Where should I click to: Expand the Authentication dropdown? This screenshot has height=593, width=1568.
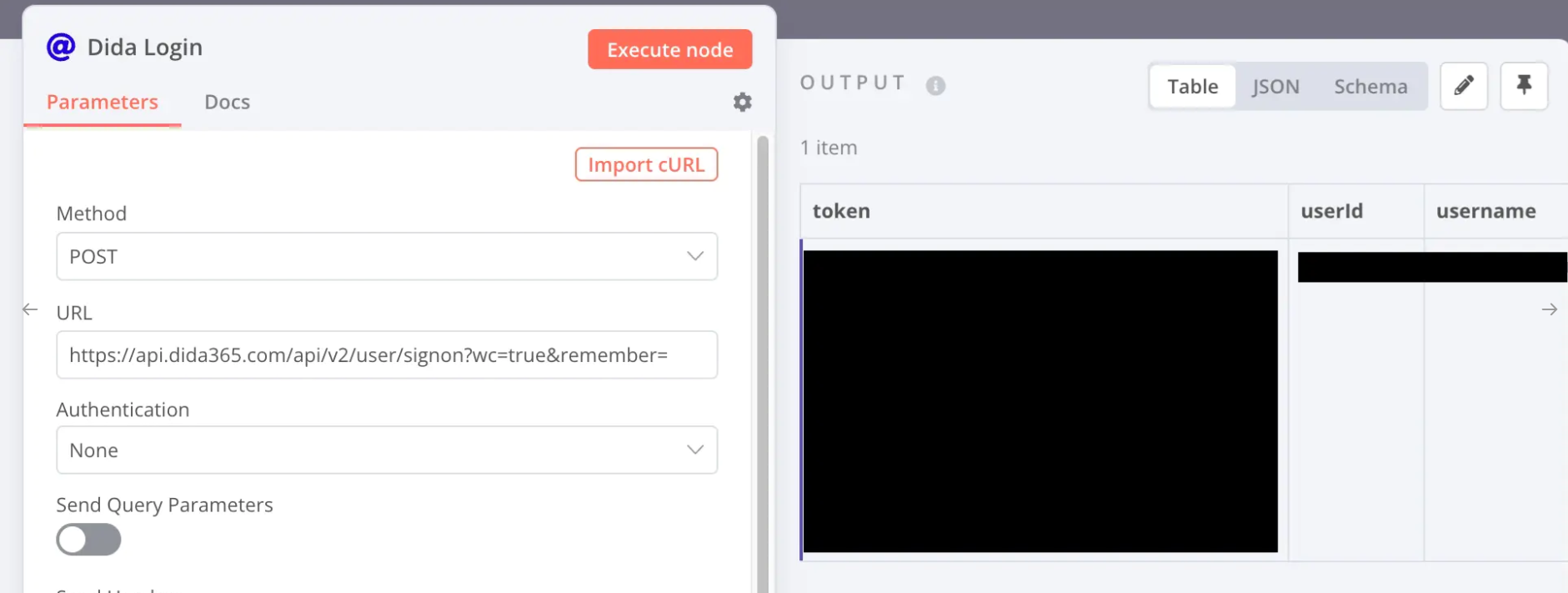pos(387,450)
